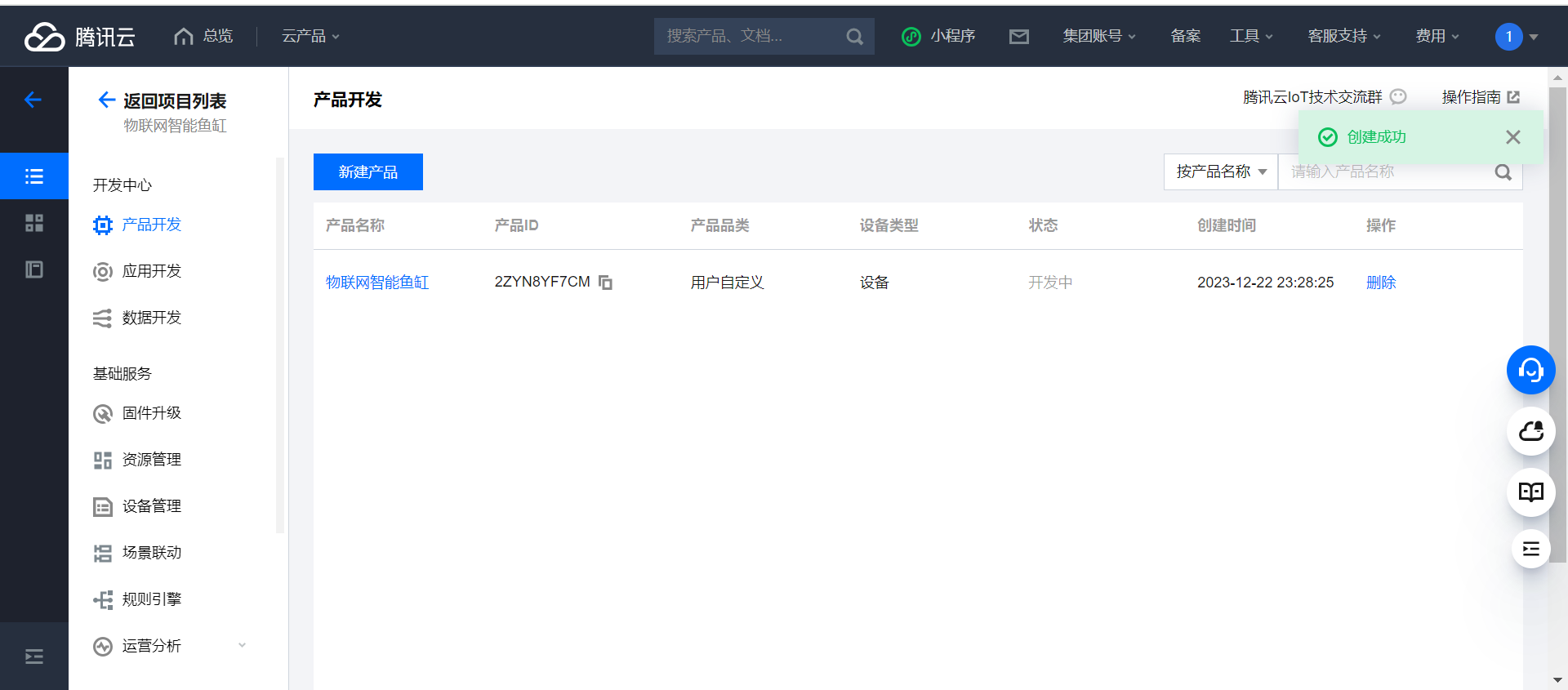Open the message envelope icon
The height and width of the screenshot is (690, 1568).
pos(1018,37)
